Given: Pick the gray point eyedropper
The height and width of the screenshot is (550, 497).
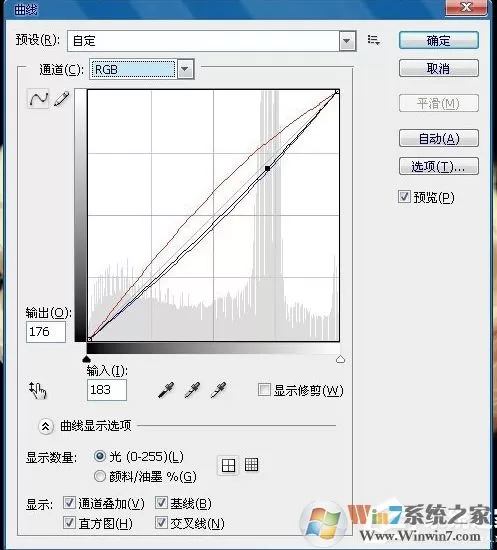Looking at the screenshot, I should (x=192, y=390).
